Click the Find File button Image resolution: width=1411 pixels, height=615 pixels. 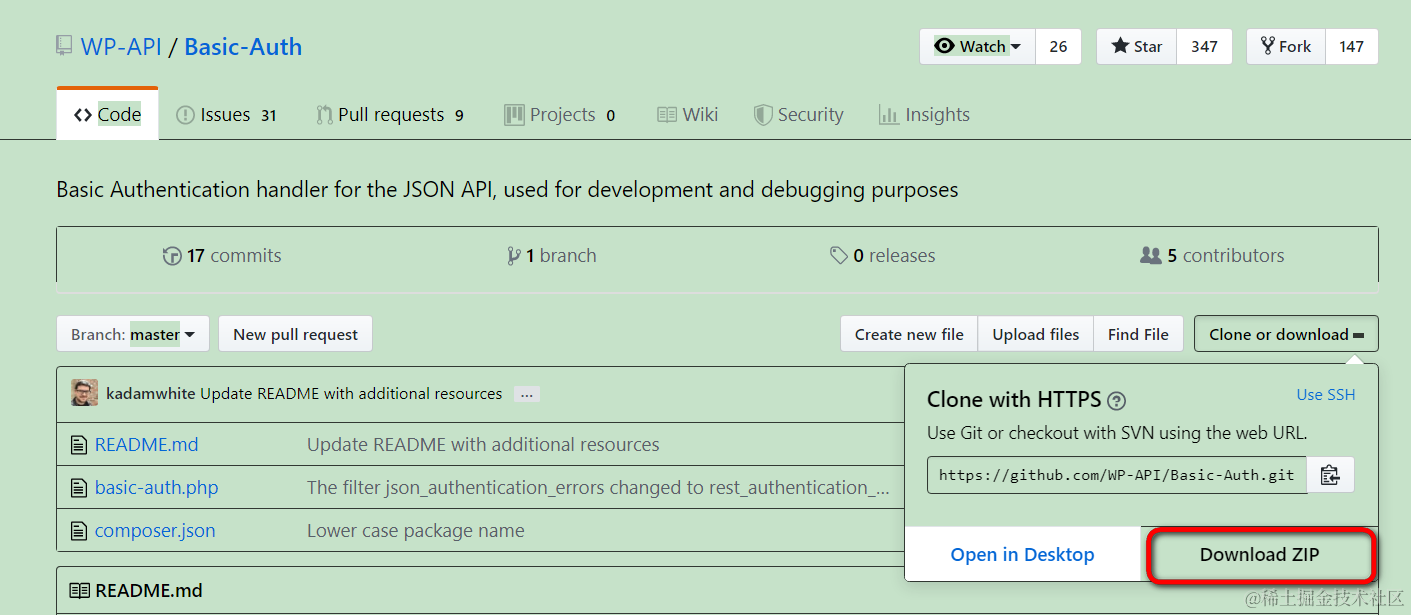tap(1138, 334)
